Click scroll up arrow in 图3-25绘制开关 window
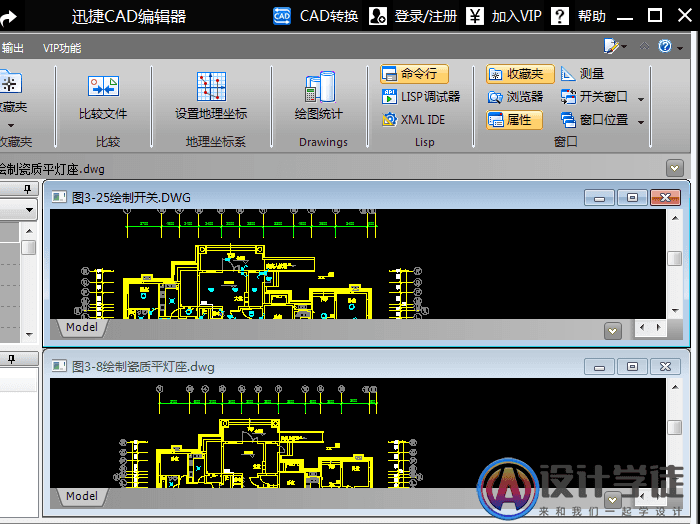 [675, 218]
